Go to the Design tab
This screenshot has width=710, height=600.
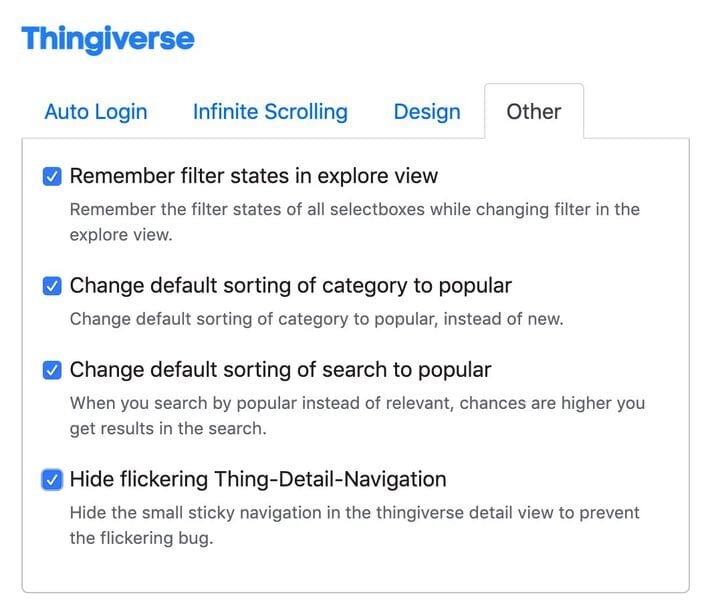pos(427,112)
